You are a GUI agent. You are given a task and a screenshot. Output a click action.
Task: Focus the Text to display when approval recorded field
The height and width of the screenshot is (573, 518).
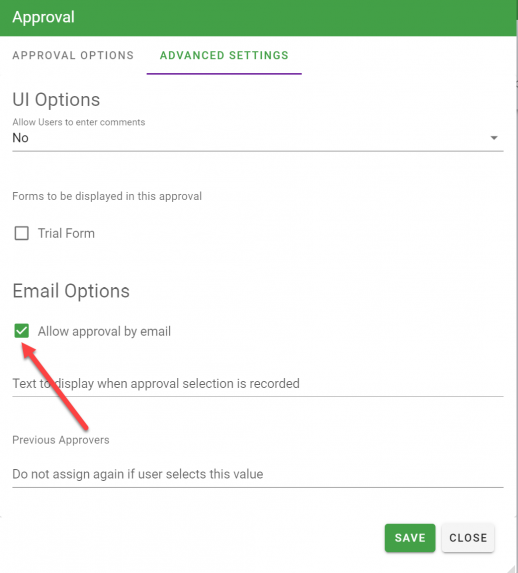click(x=258, y=384)
